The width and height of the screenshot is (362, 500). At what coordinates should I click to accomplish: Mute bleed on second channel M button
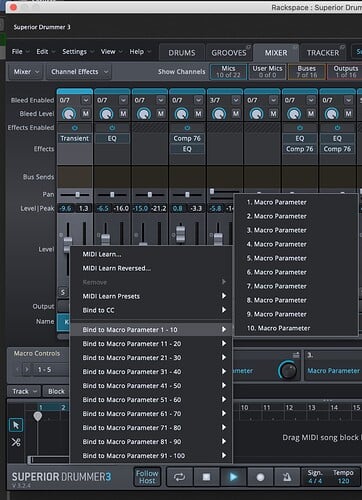123,114
